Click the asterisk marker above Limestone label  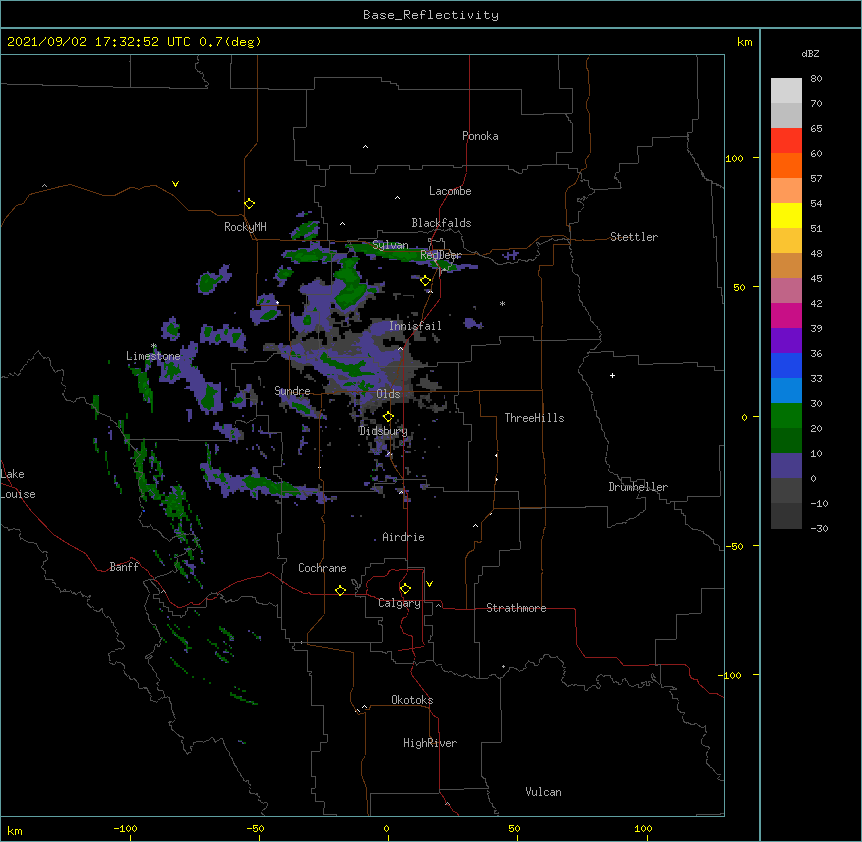coord(154,346)
